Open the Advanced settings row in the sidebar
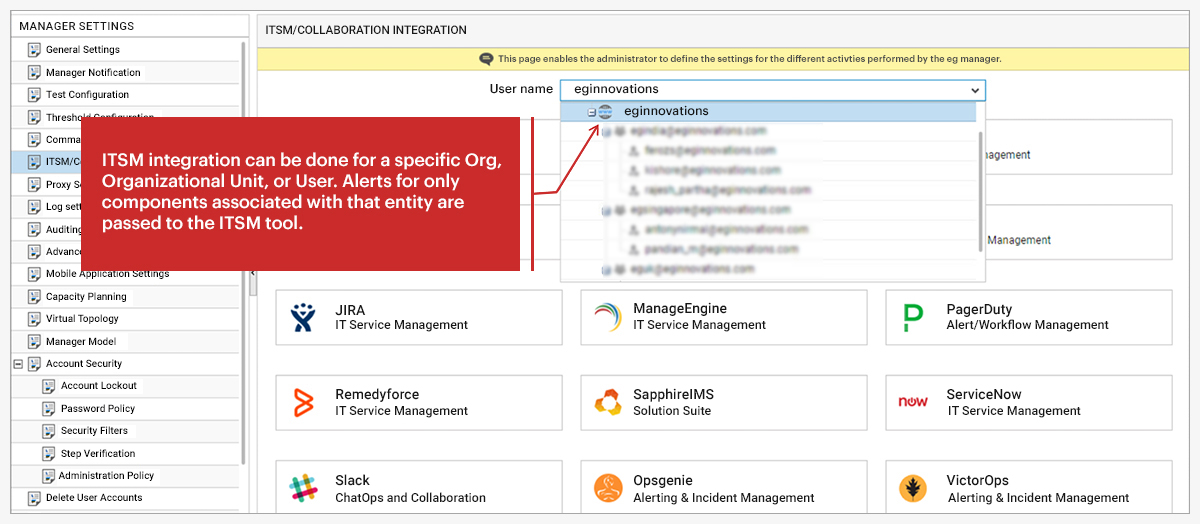The height and width of the screenshot is (524, 1200). click(x=46, y=252)
